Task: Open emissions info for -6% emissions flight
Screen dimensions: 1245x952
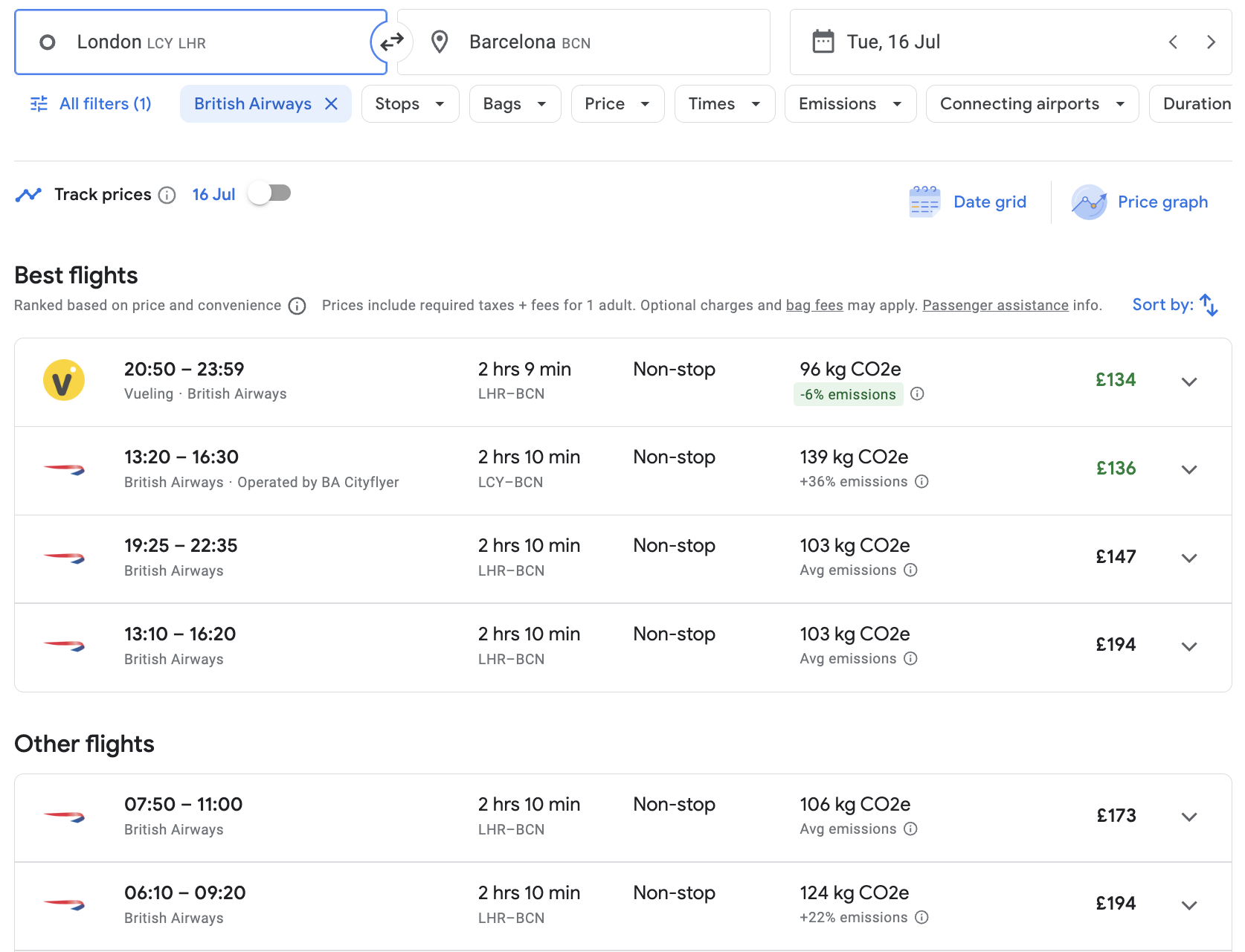Action: [917, 393]
